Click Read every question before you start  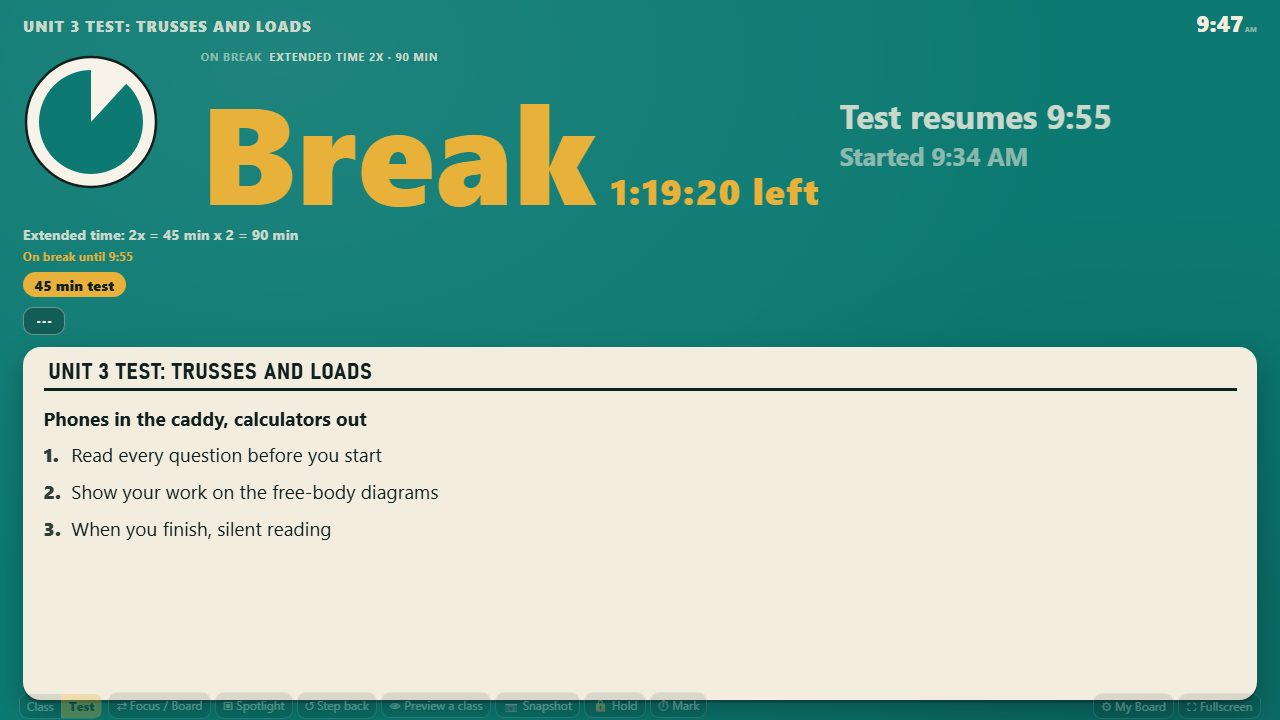(x=226, y=456)
